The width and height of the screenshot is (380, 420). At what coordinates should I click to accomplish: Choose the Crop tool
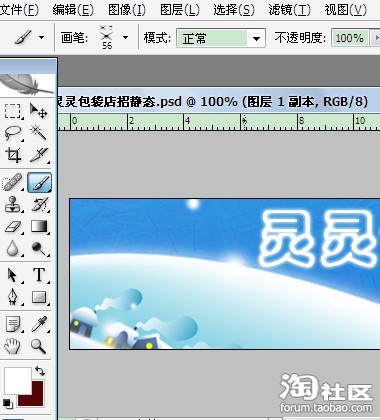click(x=13, y=155)
